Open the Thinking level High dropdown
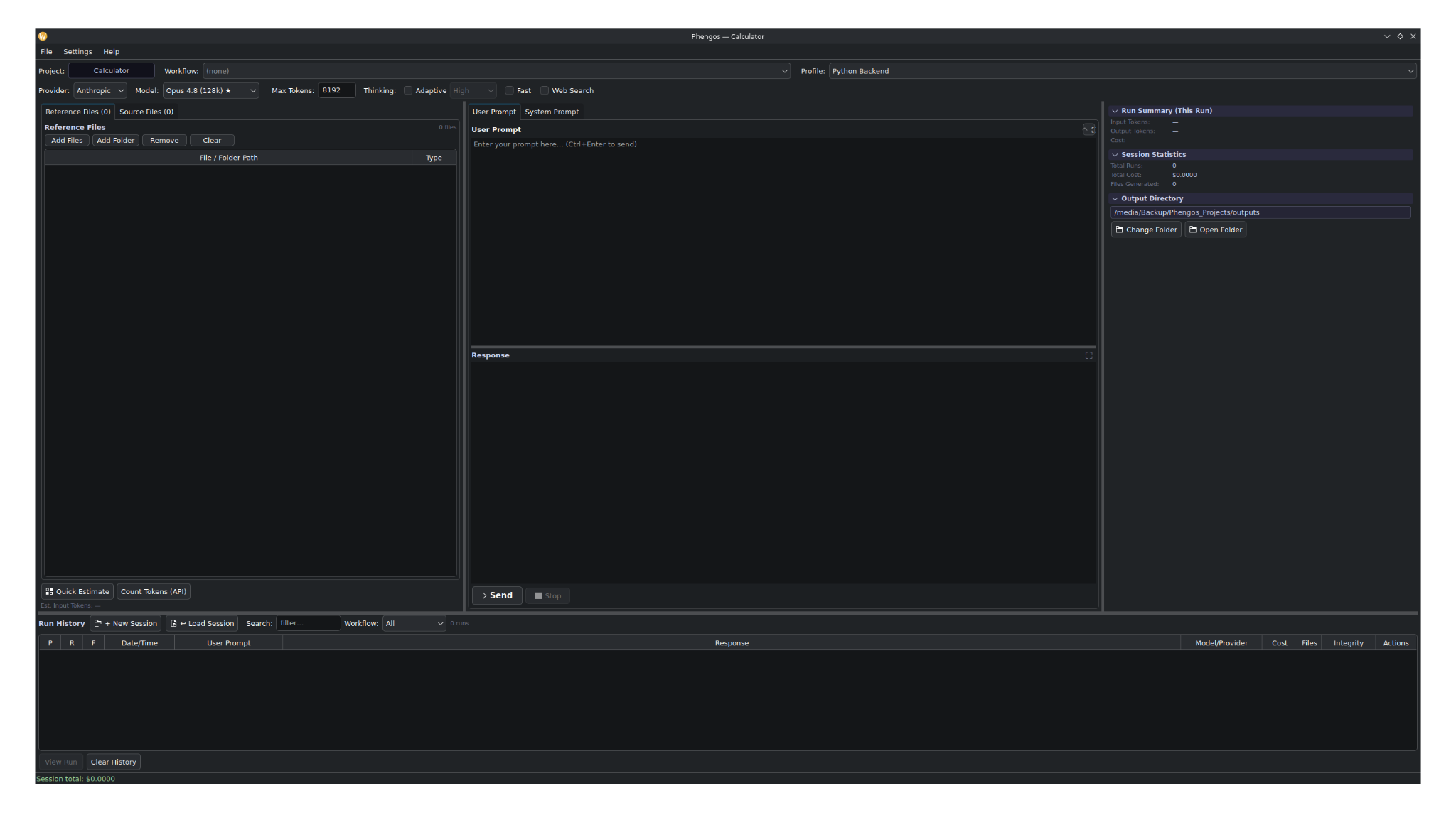The image size is (1456, 825). coord(473,90)
